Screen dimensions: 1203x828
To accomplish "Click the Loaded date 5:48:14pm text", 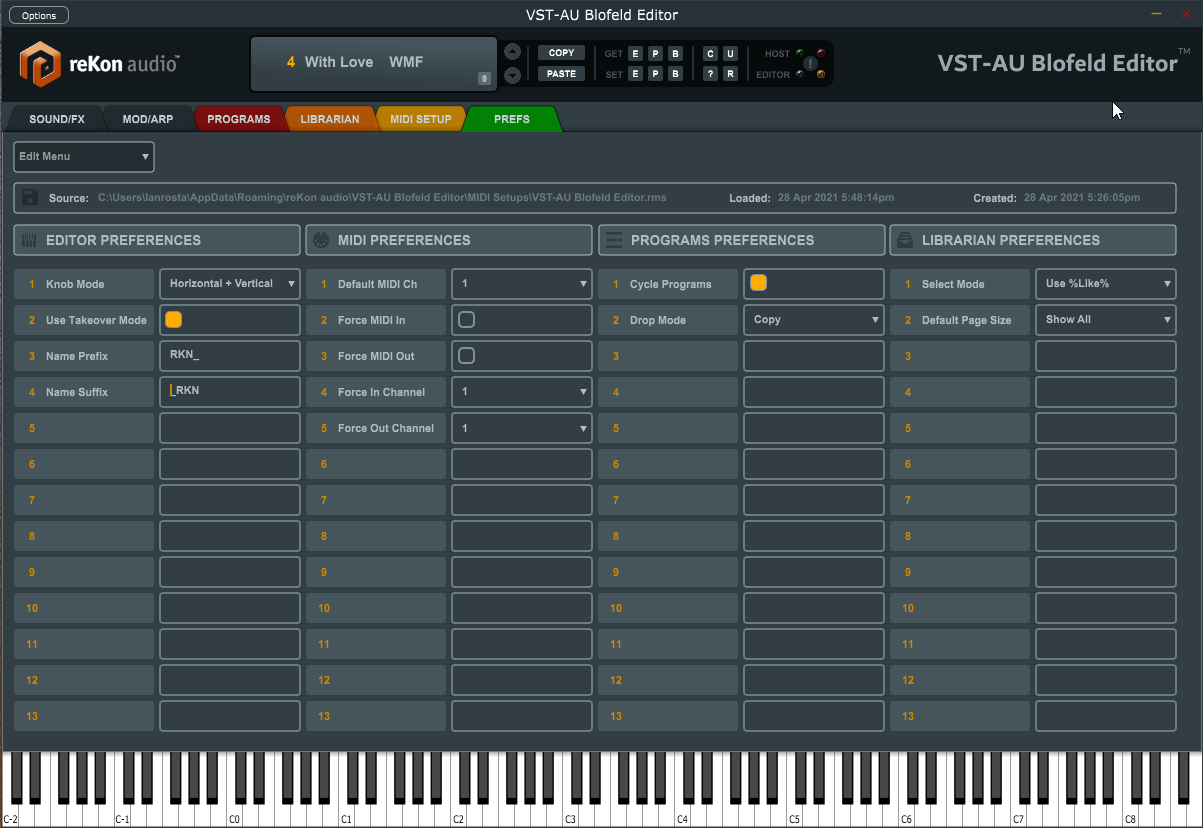I will (x=836, y=198).
